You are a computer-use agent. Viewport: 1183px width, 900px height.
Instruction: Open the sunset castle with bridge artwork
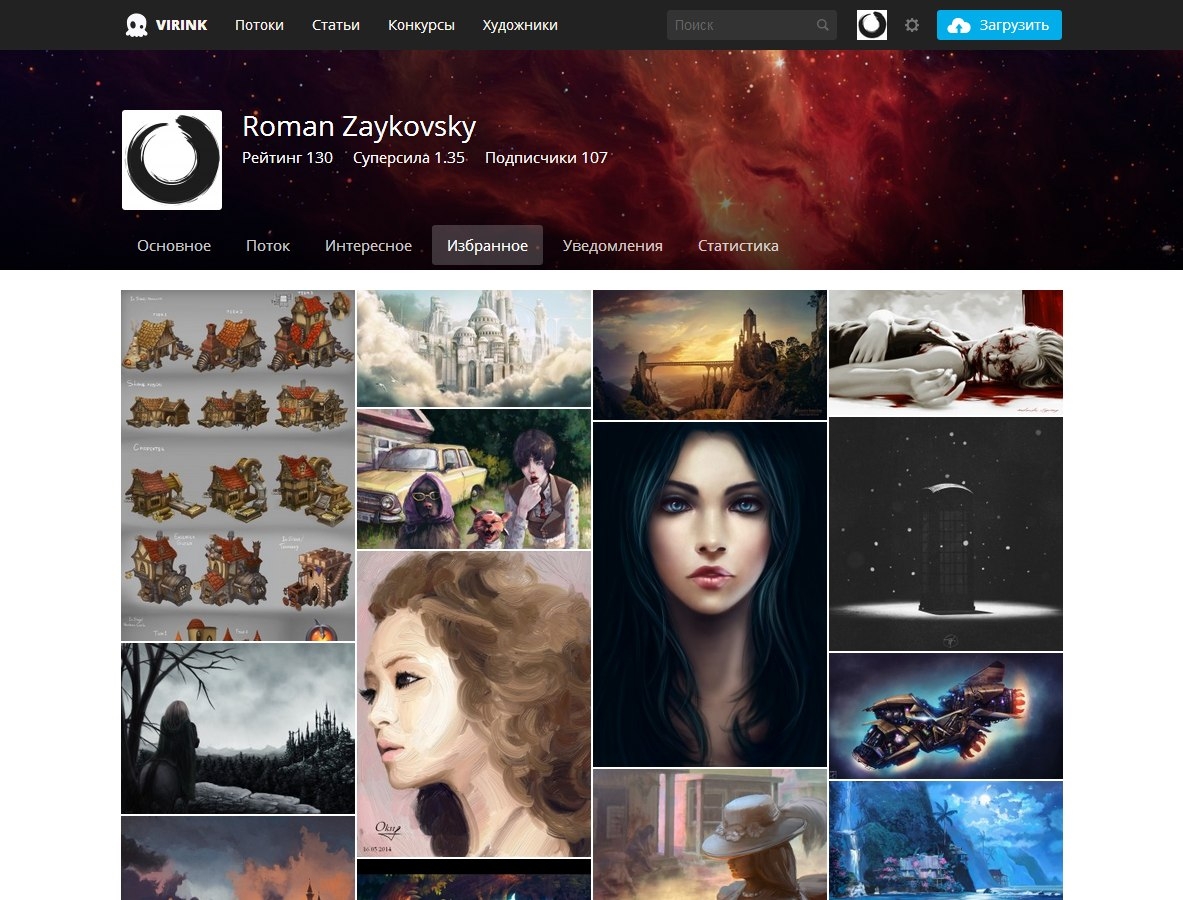pyautogui.click(x=710, y=355)
